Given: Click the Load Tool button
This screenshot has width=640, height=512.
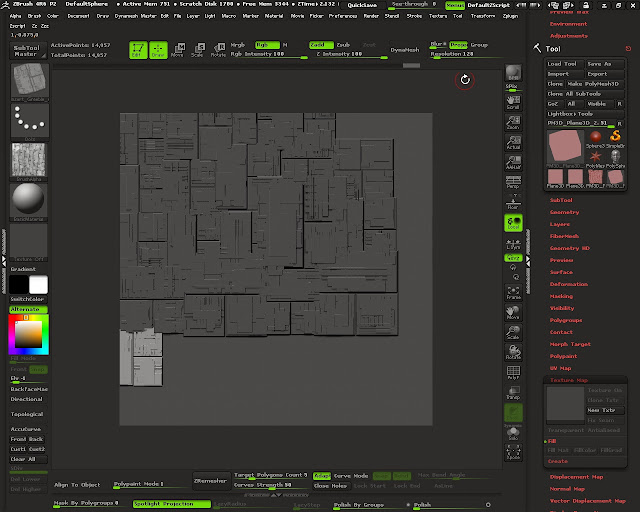Looking at the screenshot, I should coord(562,64).
